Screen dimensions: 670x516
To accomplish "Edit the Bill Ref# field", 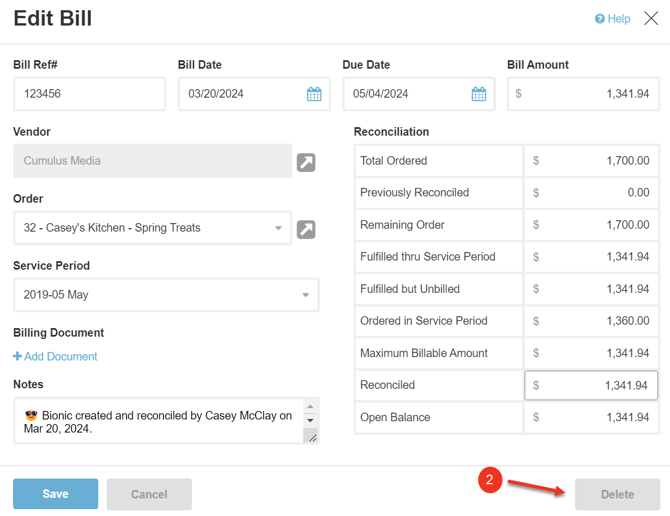I will pos(89,94).
